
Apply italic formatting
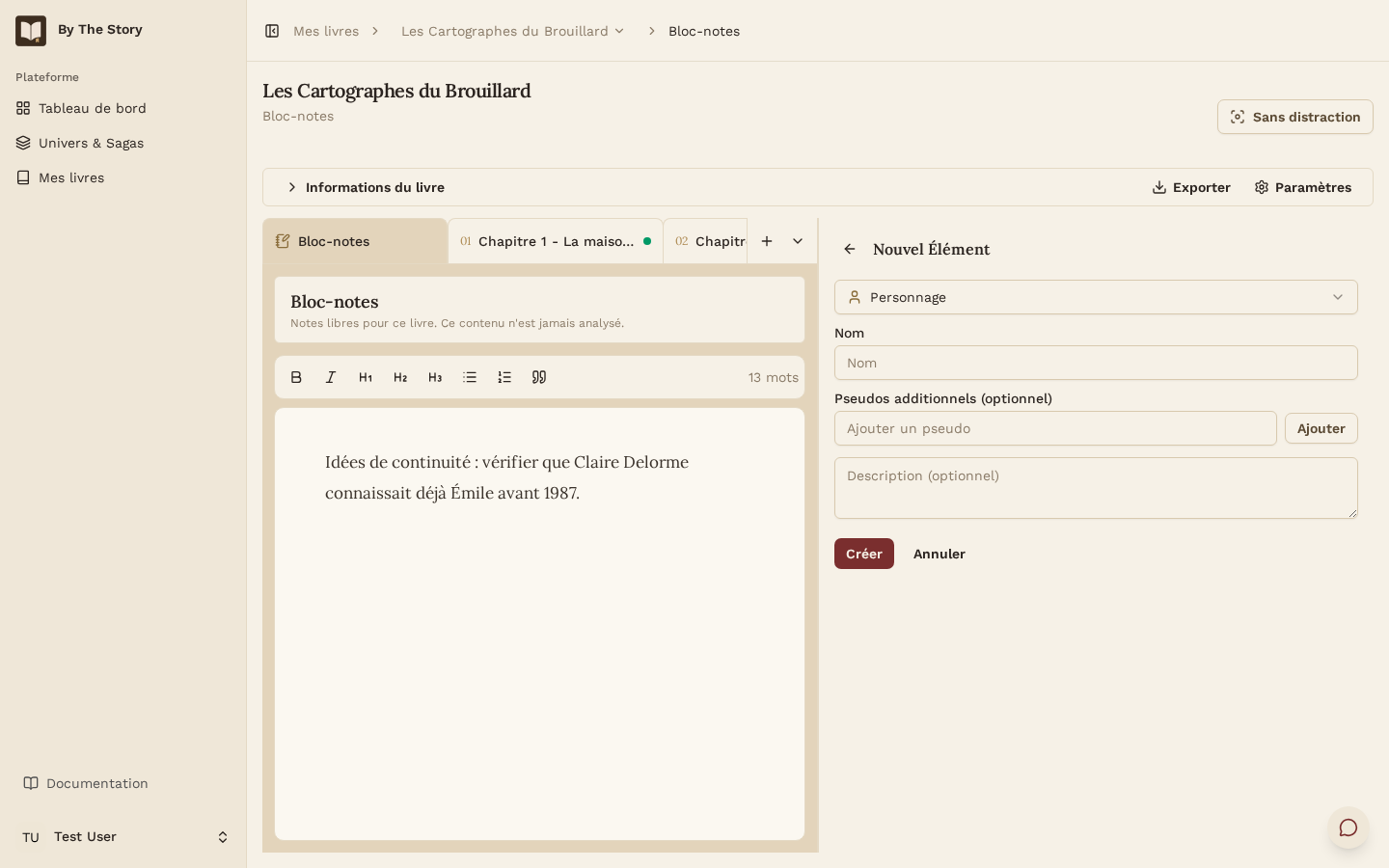coord(331,377)
